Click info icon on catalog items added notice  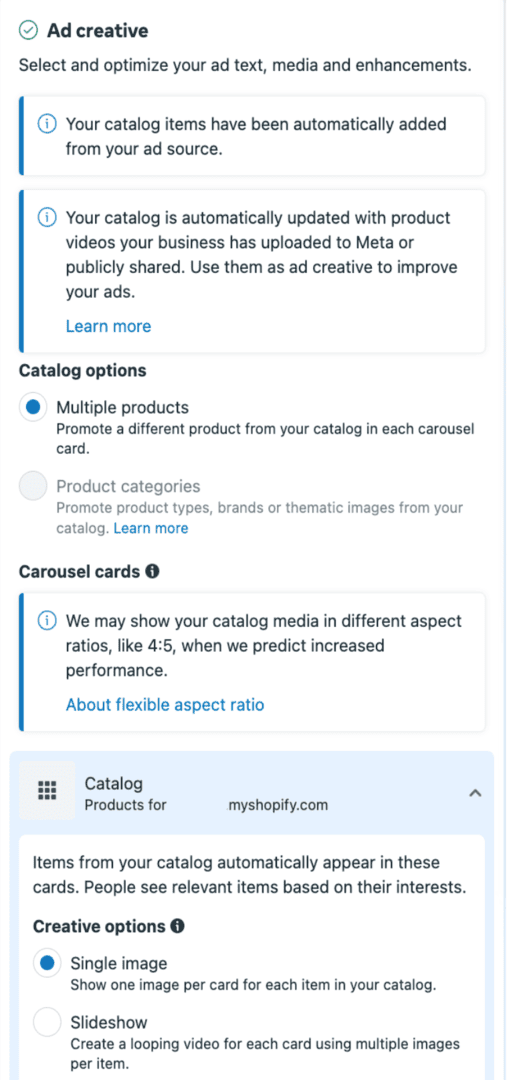47,125
